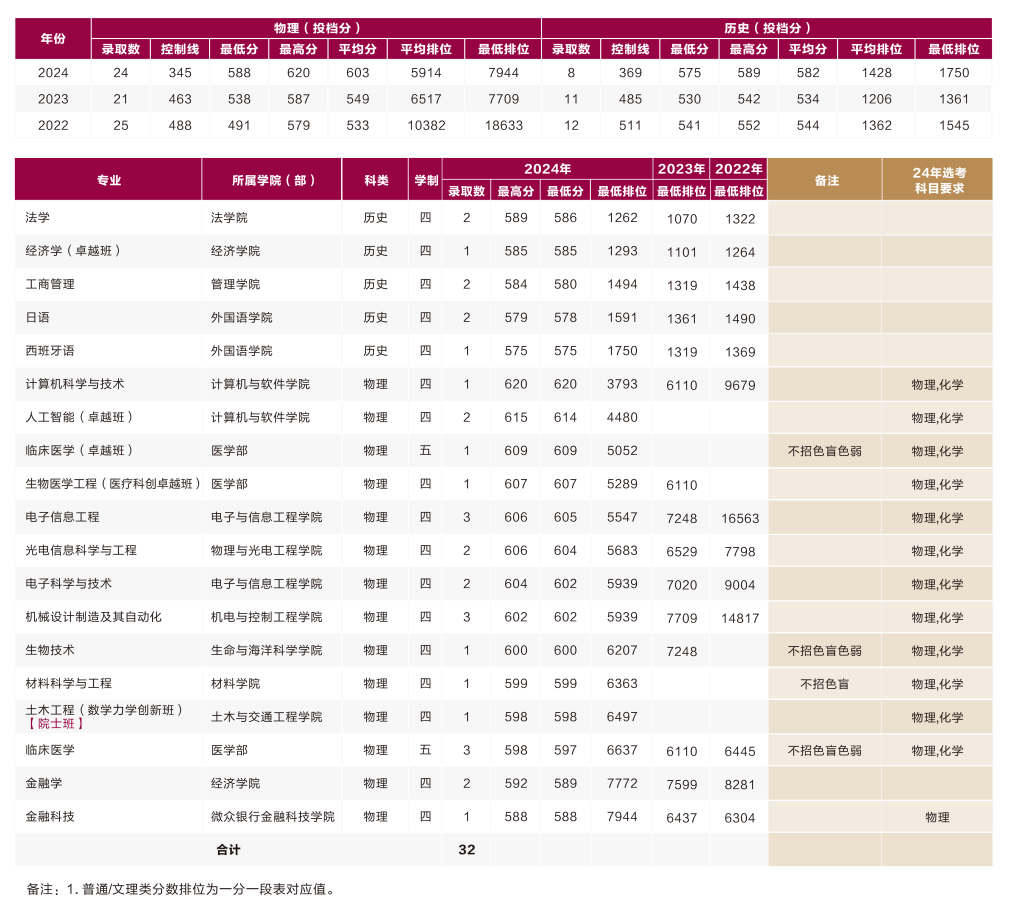Select the 历史(投档分) header
The image size is (1011, 918).
point(767,28)
